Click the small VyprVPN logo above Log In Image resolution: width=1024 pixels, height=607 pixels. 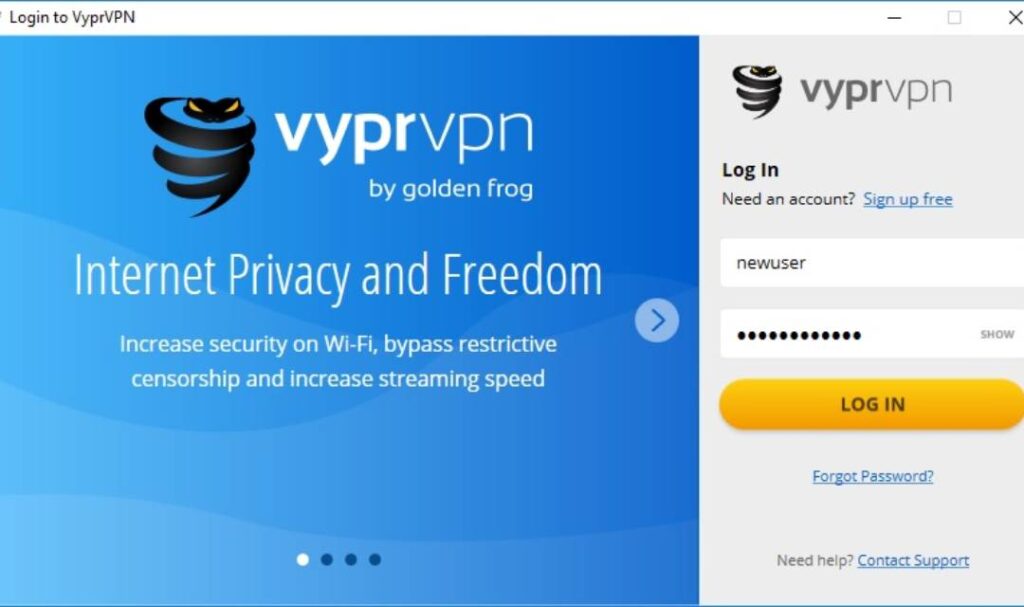(x=758, y=91)
